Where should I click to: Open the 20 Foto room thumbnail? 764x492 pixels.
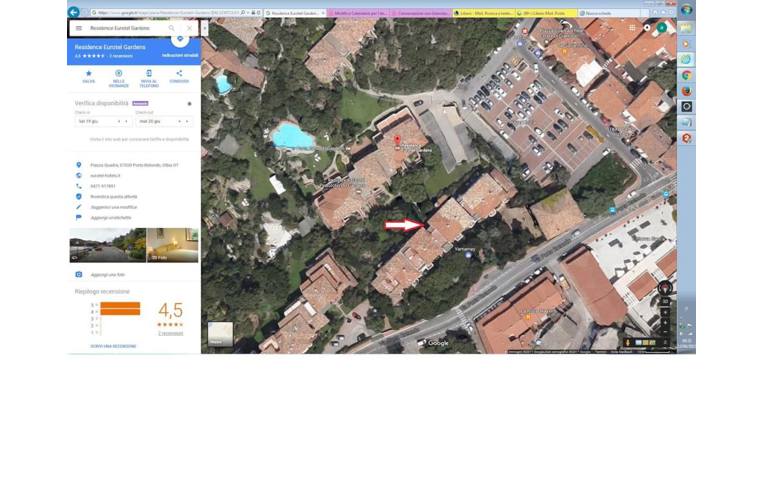(172, 245)
